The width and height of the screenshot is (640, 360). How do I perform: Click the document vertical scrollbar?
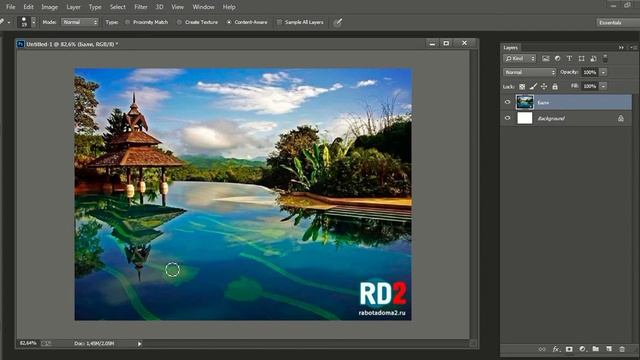point(473,194)
